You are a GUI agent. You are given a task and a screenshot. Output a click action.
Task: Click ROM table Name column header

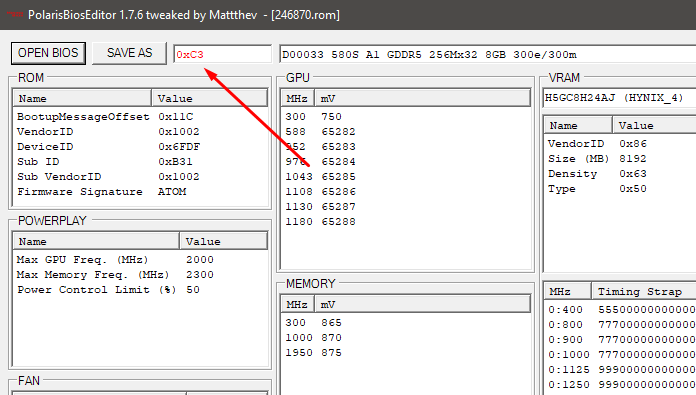click(83, 98)
